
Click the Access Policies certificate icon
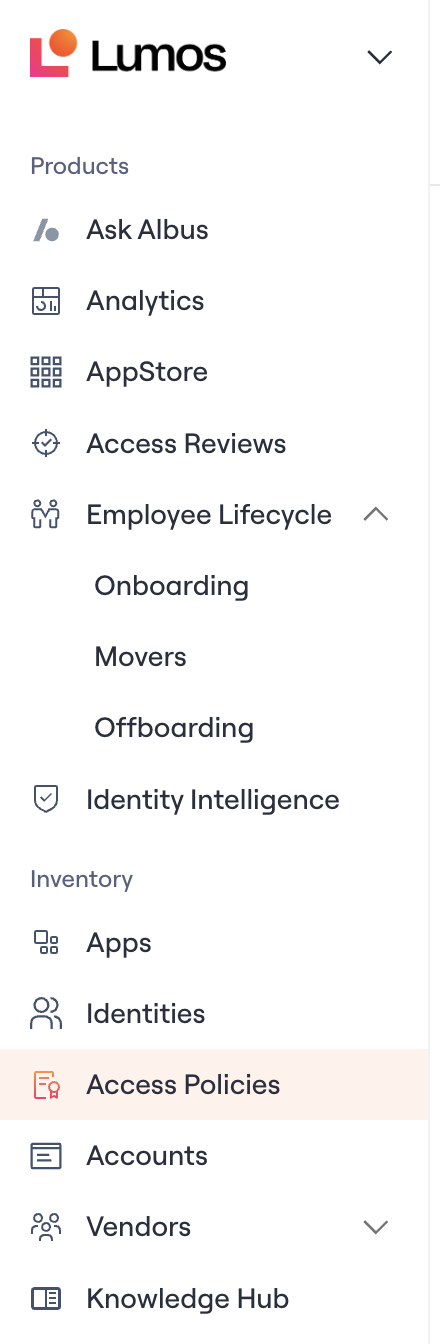[46, 1085]
